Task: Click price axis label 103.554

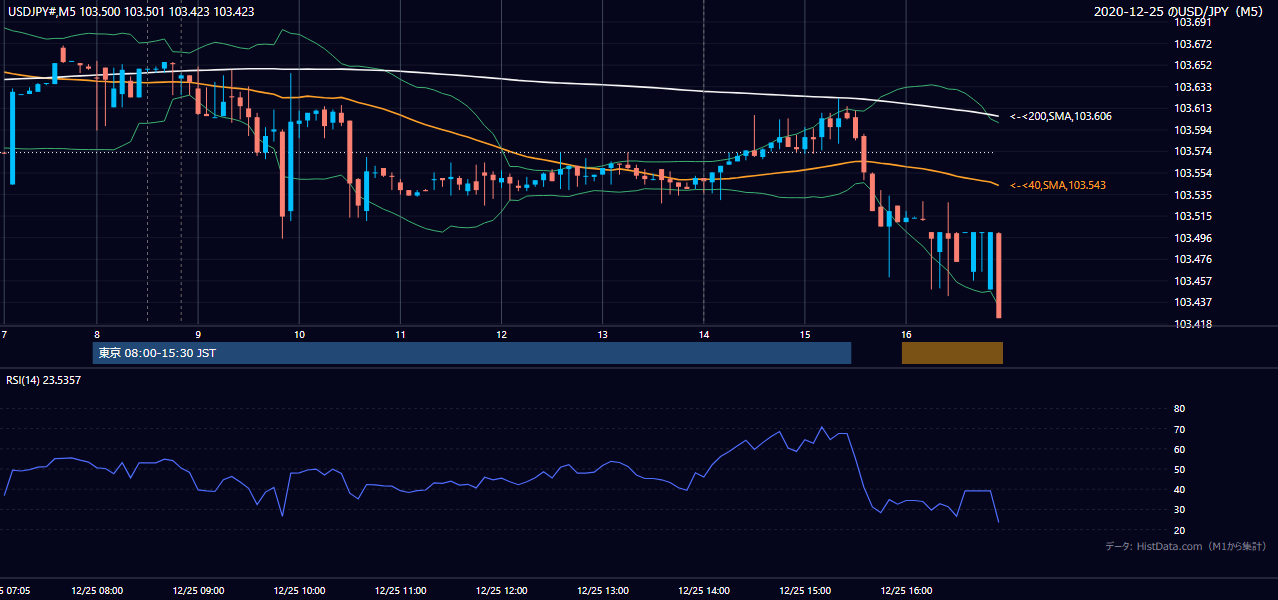Action: coord(1193,173)
